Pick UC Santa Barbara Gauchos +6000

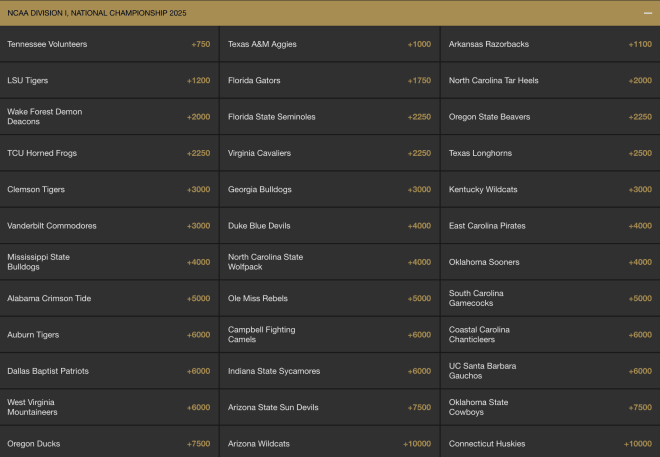(x=551, y=371)
